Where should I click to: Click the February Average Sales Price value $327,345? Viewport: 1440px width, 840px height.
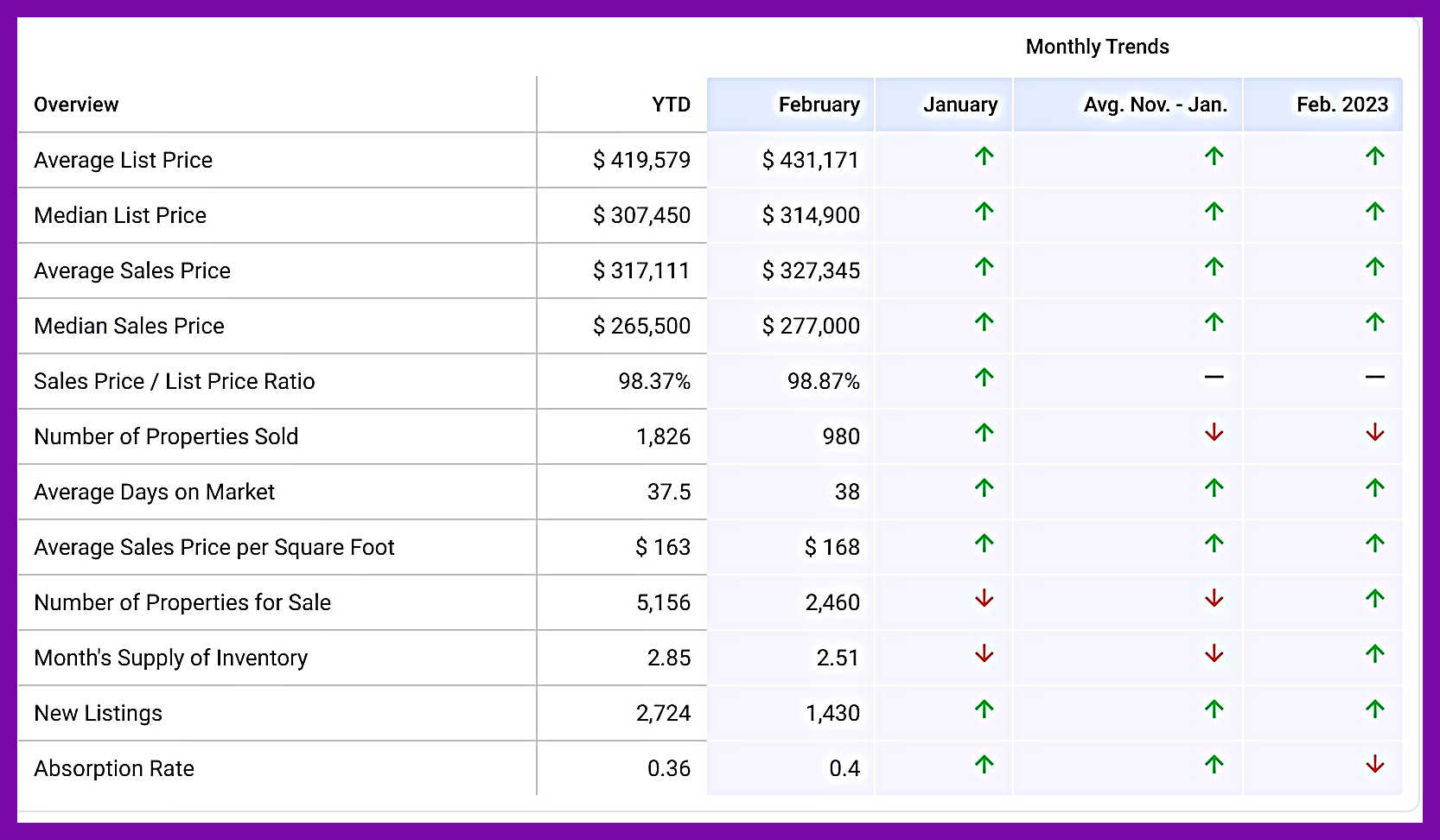point(810,270)
